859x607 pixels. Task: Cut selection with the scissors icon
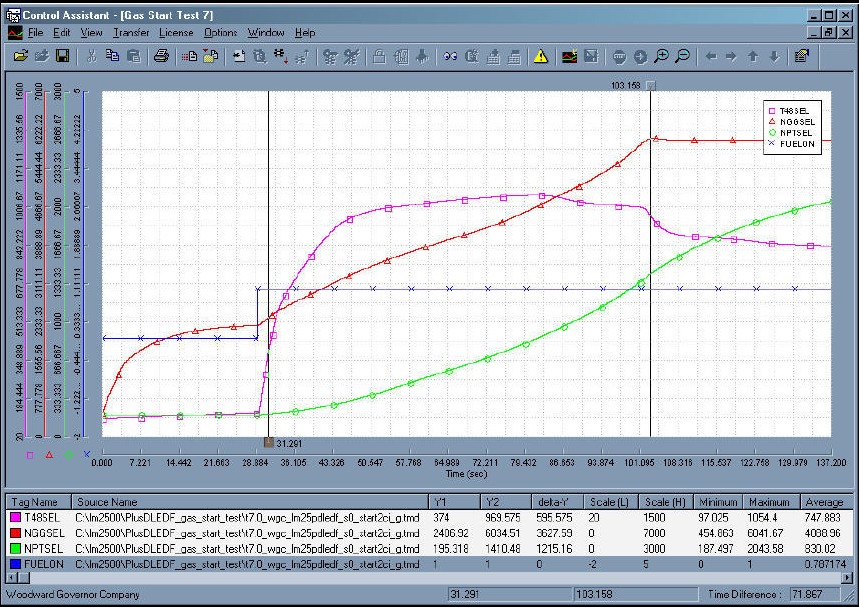point(91,56)
